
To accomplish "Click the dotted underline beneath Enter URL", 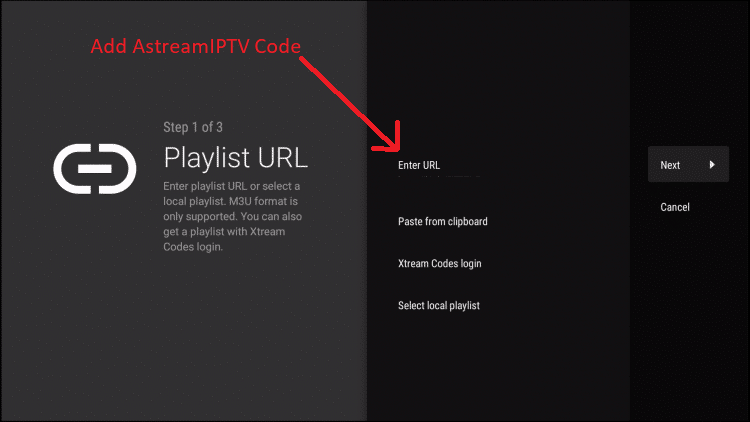I will pos(439,177).
